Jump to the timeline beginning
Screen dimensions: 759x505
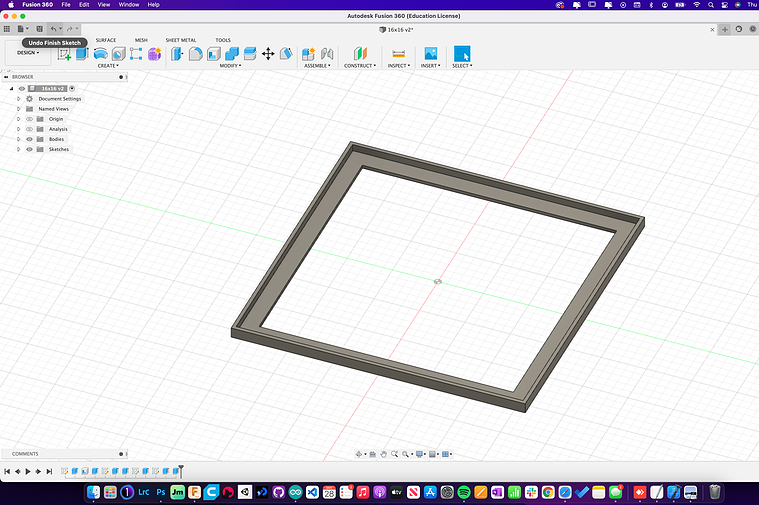[7, 472]
